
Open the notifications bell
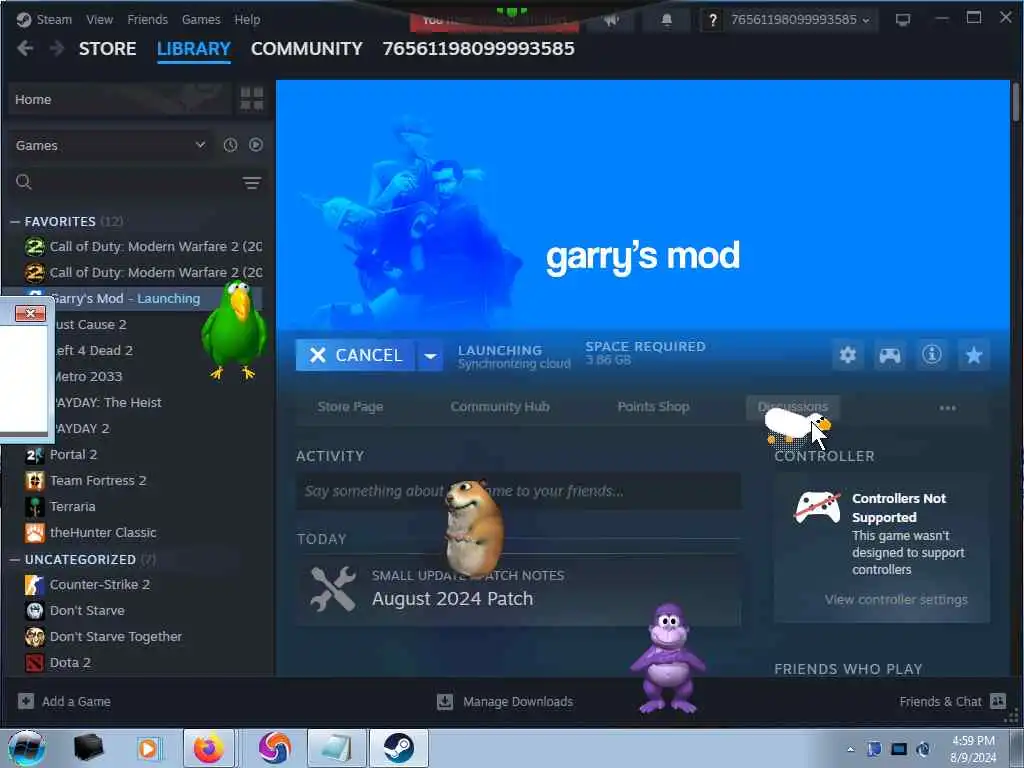667,20
